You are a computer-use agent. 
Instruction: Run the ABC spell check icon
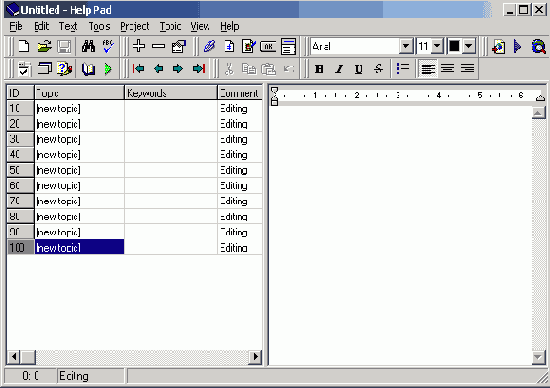point(108,46)
